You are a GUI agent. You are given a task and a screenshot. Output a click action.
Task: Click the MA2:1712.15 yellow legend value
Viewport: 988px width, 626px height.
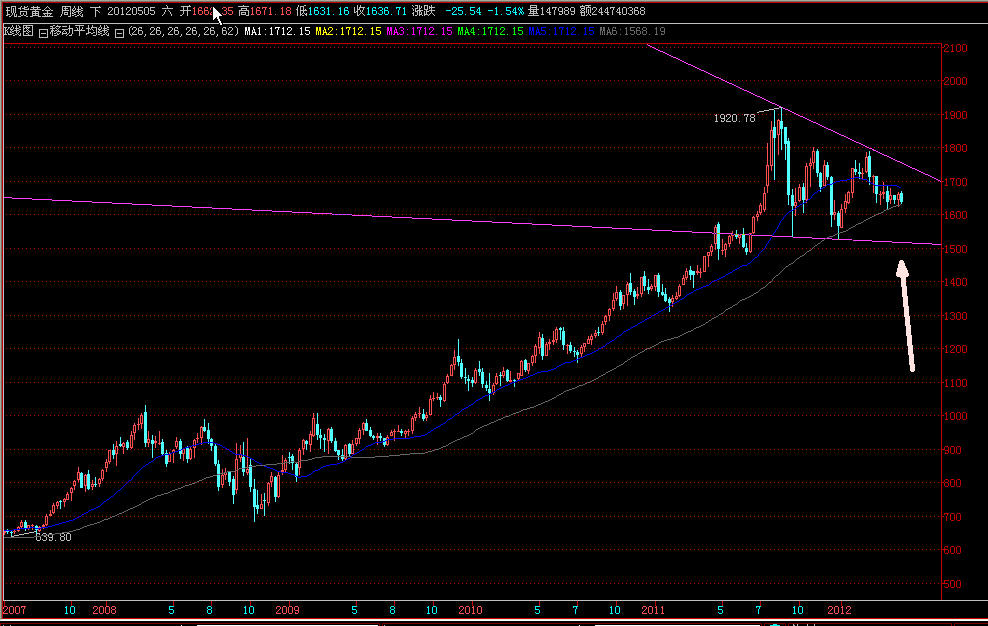[x=348, y=32]
